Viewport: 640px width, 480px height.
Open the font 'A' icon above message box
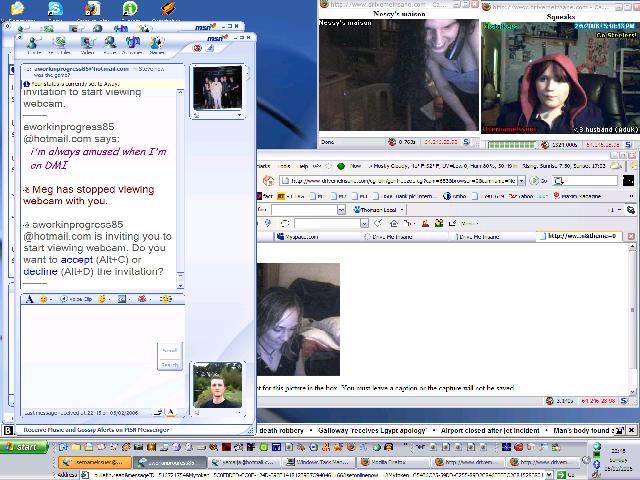pos(29,299)
